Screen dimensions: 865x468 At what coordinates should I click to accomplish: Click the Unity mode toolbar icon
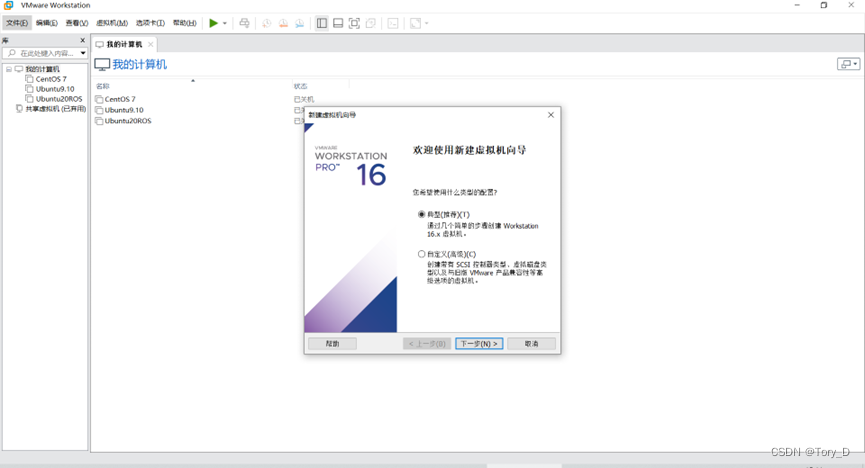coord(371,23)
